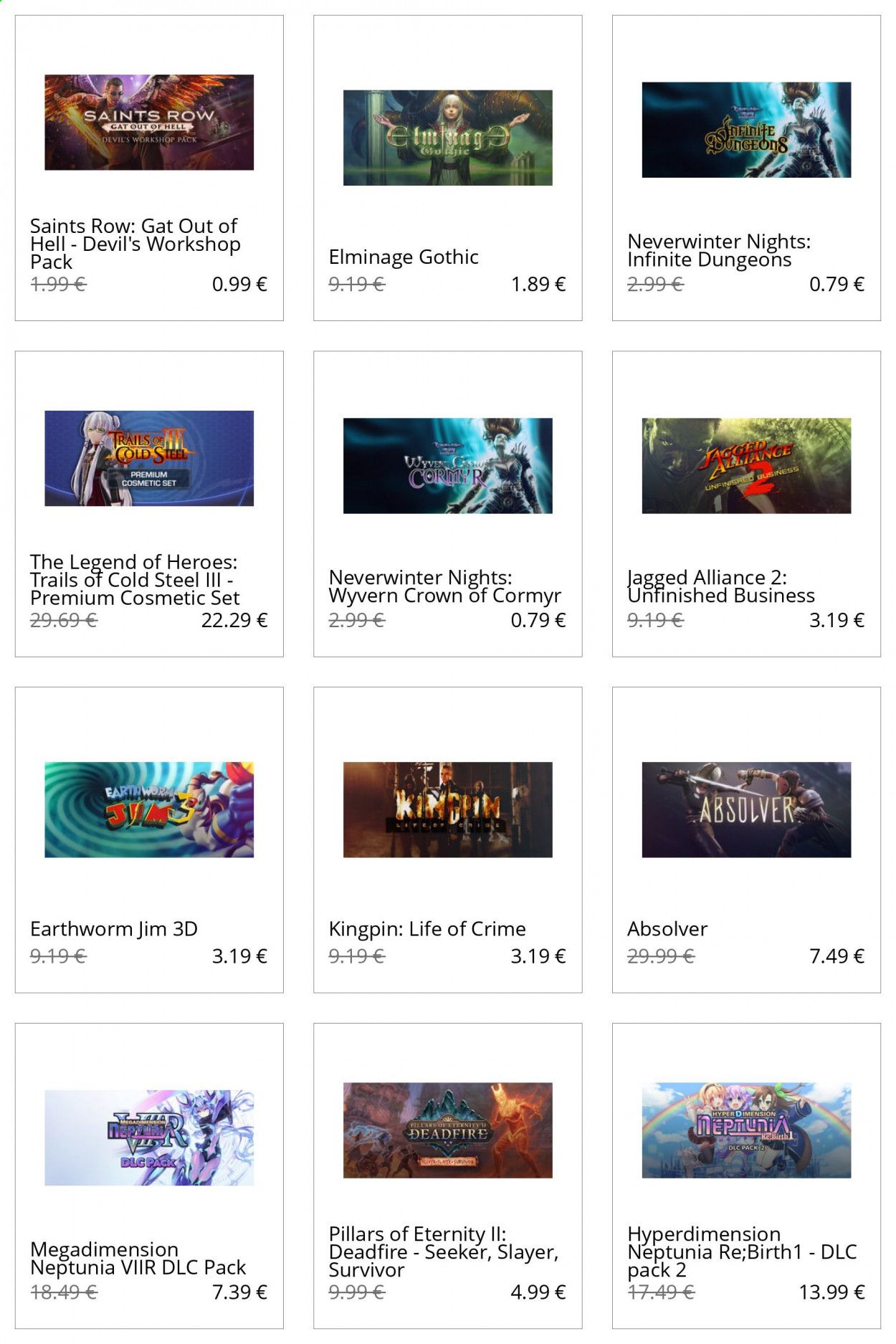Click the Absolver product title
The height and width of the screenshot is (1344, 896).
(667, 929)
